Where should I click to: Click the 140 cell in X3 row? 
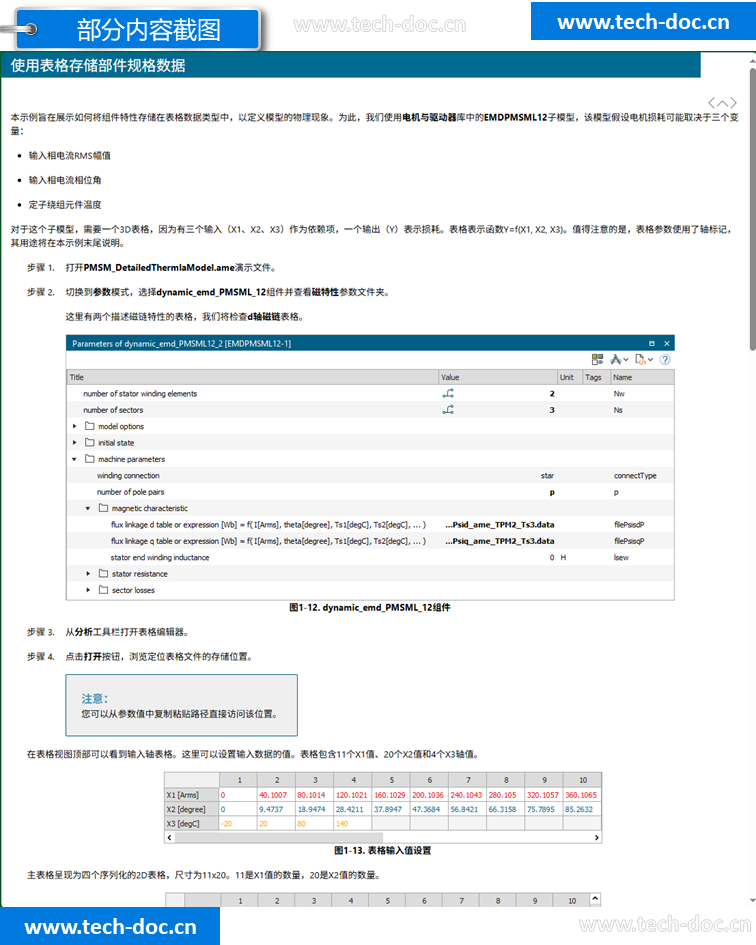pos(353,824)
